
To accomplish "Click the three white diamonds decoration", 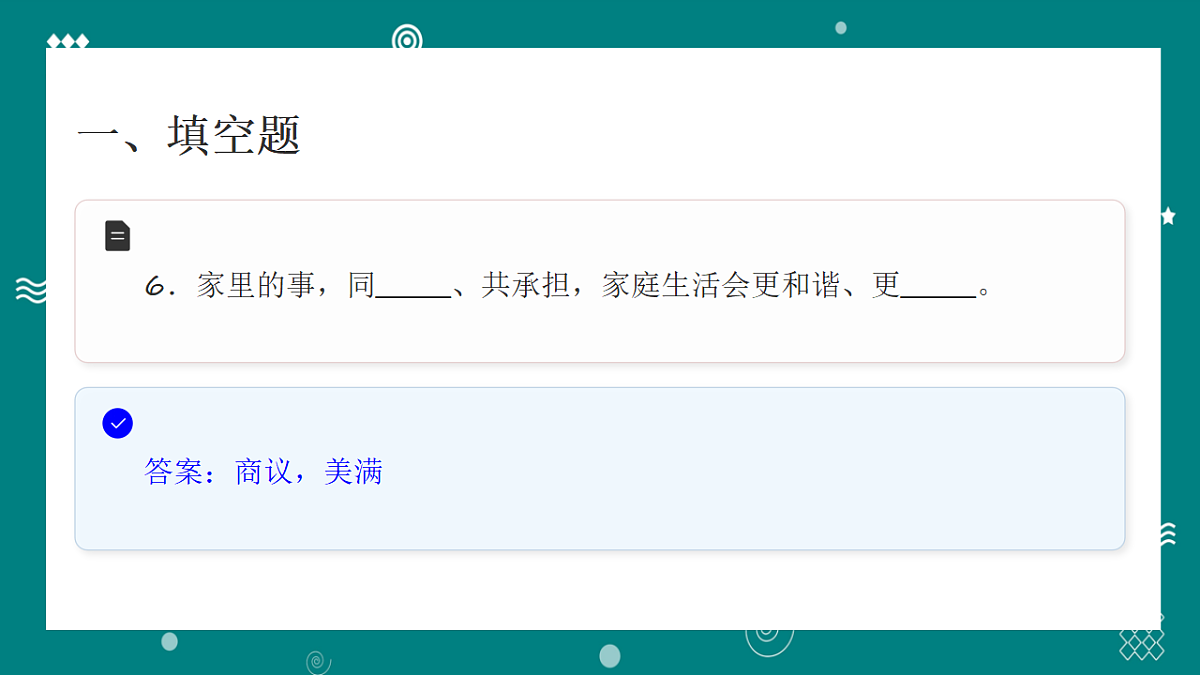I will pos(68,40).
